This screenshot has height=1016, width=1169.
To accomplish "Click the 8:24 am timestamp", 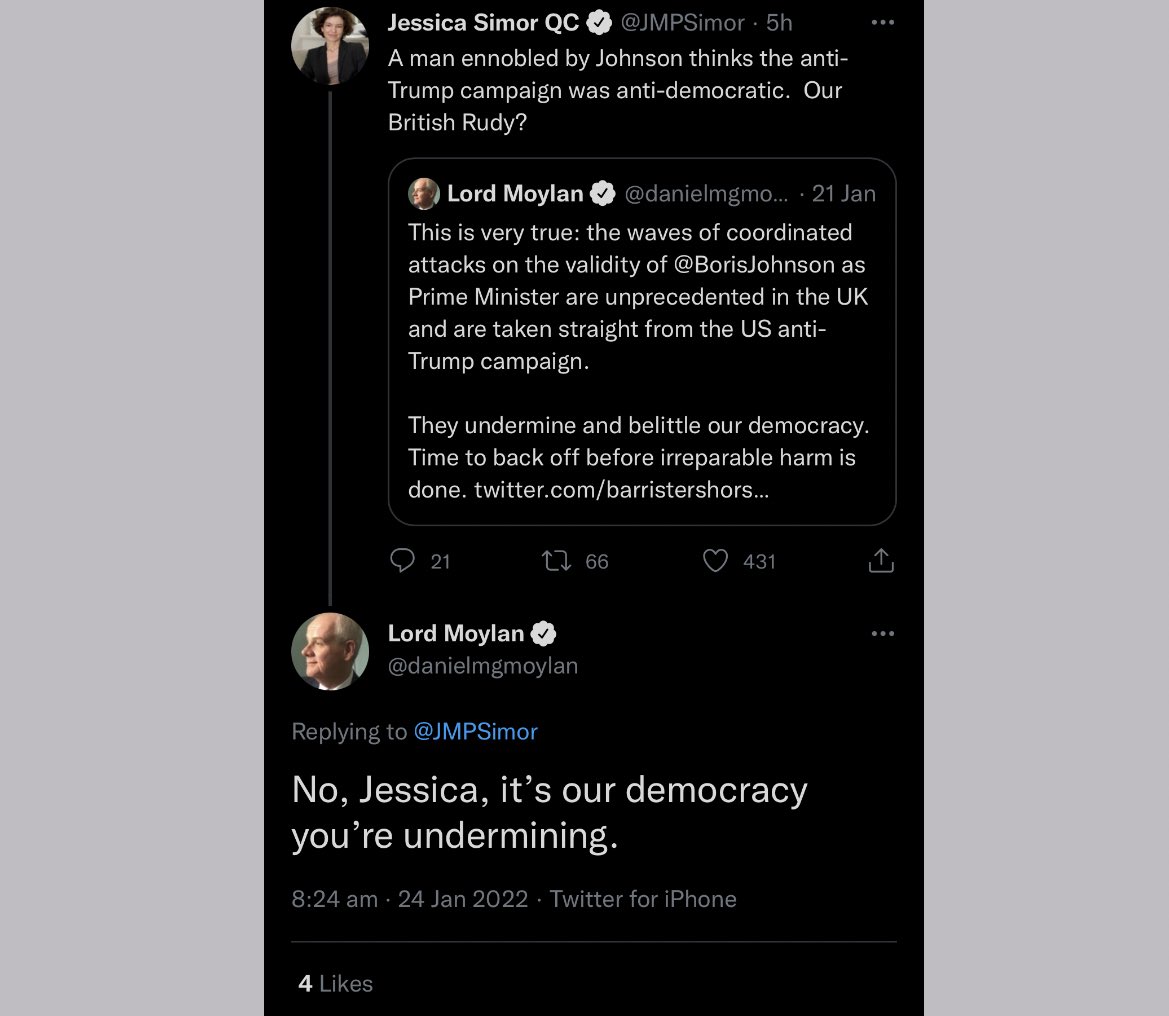I will click(335, 899).
